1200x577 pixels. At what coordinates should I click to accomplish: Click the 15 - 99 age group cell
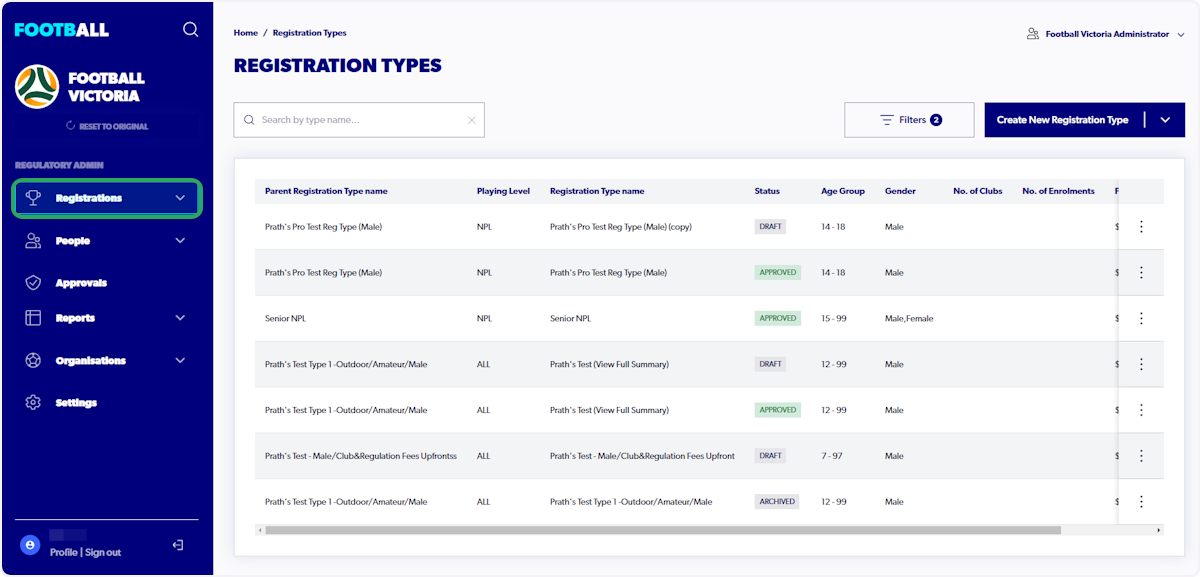pos(834,319)
